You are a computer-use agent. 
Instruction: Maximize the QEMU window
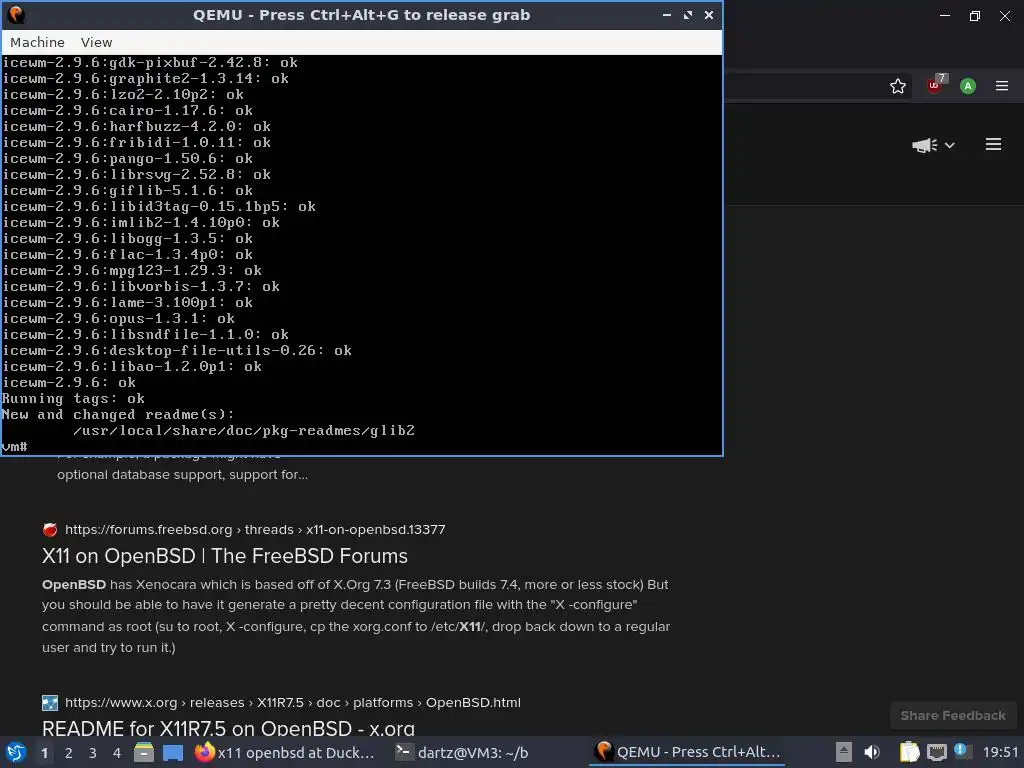click(x=688, y=14)
